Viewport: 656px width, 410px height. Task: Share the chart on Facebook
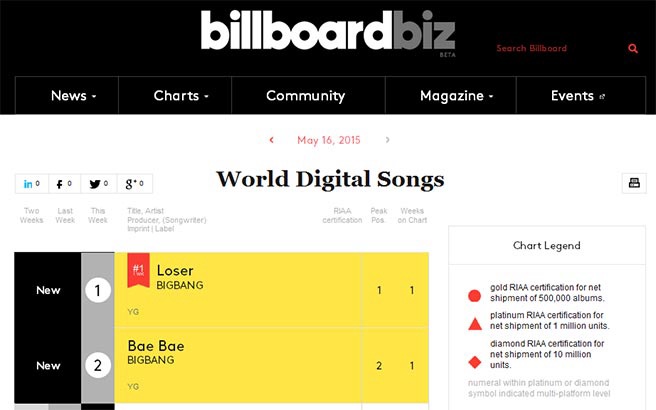(64, 184)
